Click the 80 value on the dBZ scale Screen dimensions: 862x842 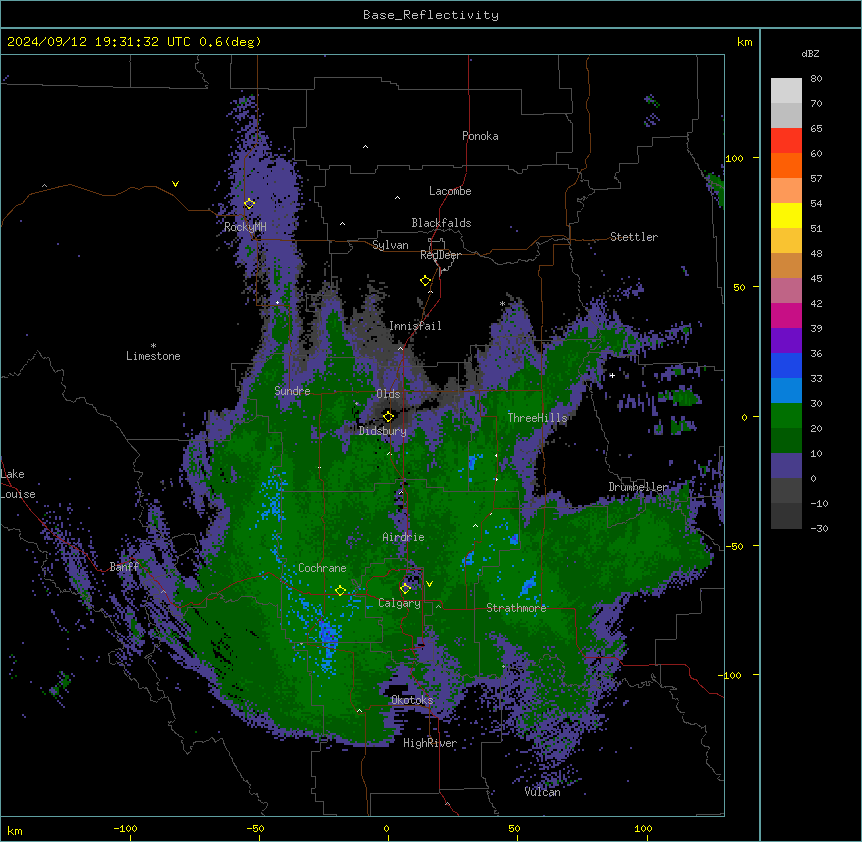(816, 79)
